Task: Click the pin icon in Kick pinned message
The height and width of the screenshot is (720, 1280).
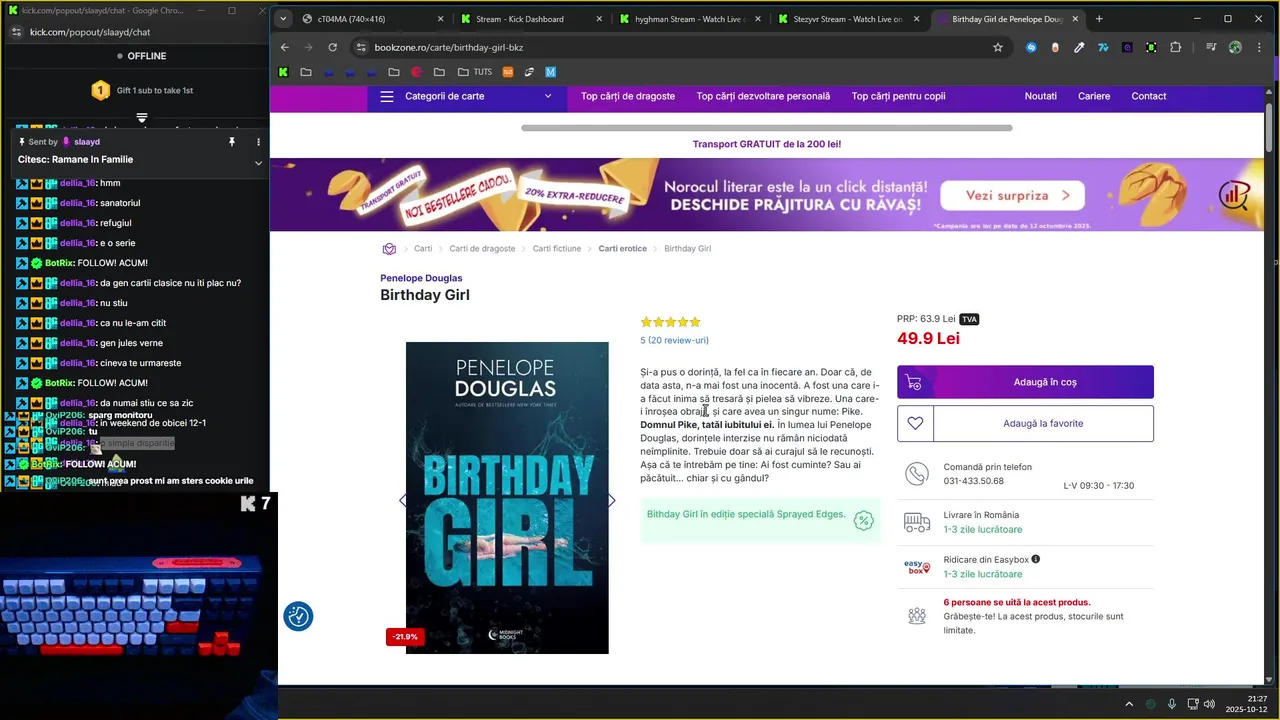Action: coord(232,142)
